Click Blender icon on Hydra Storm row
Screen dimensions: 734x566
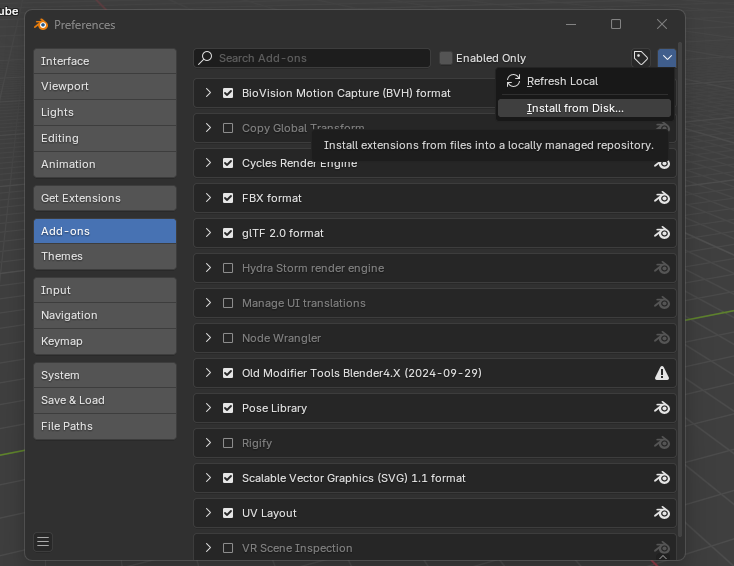pyautogui.click(x=661, y=268)
